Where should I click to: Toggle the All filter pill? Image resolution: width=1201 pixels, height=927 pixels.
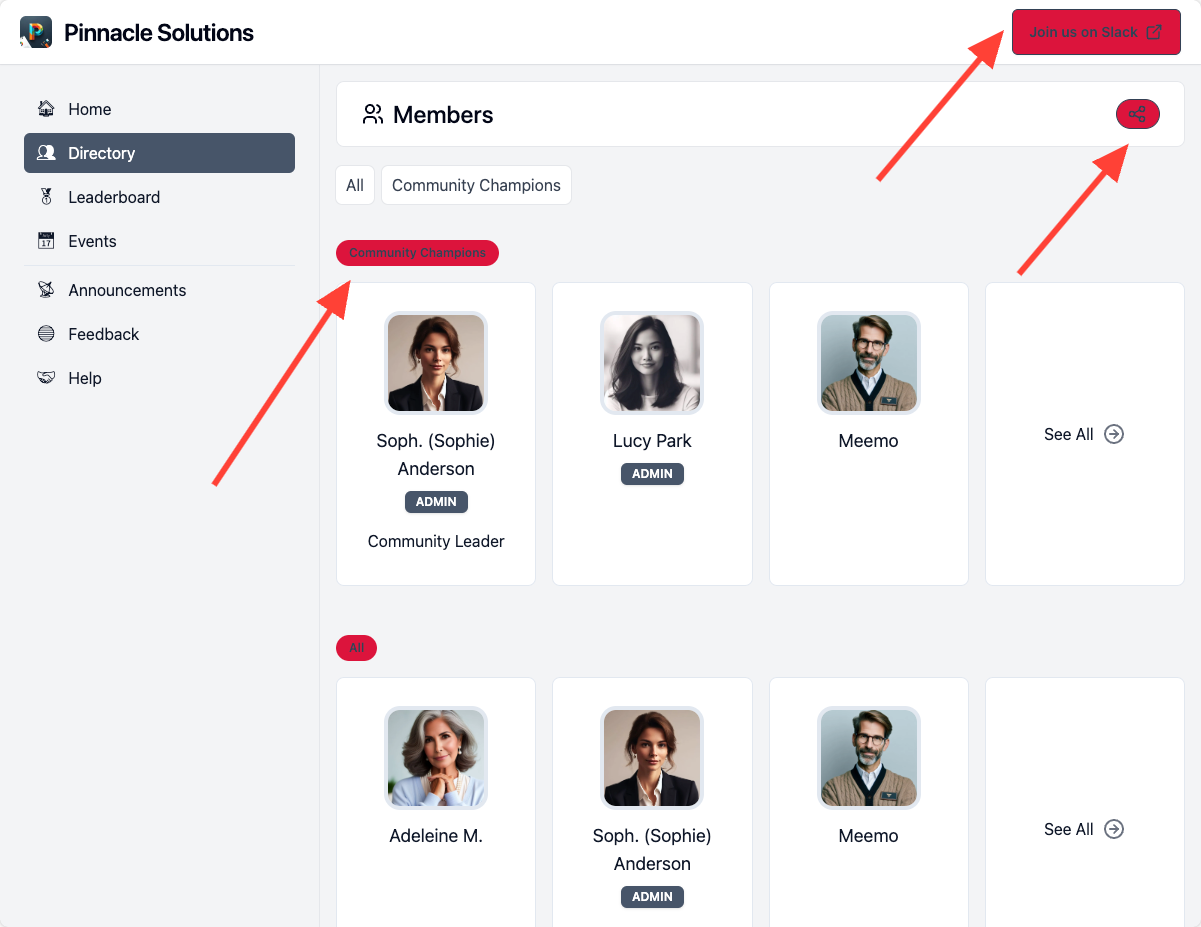[x=355, y=185]
